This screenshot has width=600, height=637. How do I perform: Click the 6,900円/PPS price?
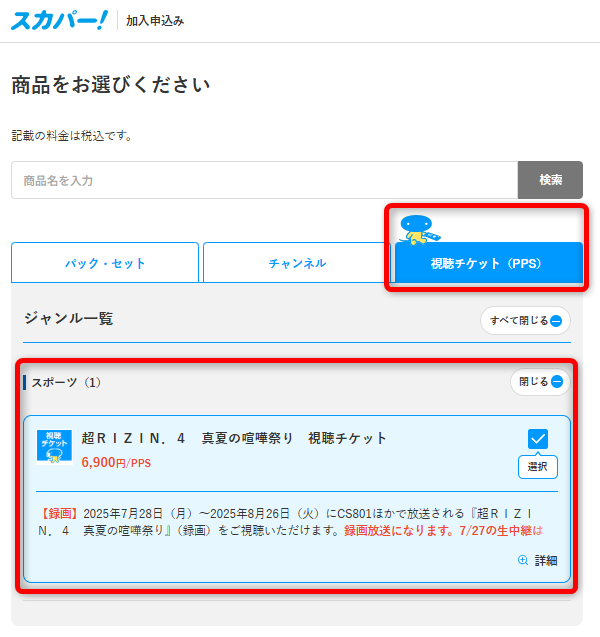click(x=116, y=462)
